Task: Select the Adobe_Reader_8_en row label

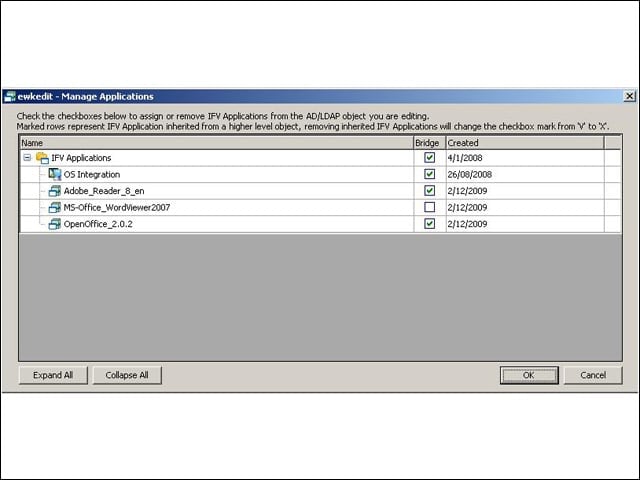Action: click(104, 191)
